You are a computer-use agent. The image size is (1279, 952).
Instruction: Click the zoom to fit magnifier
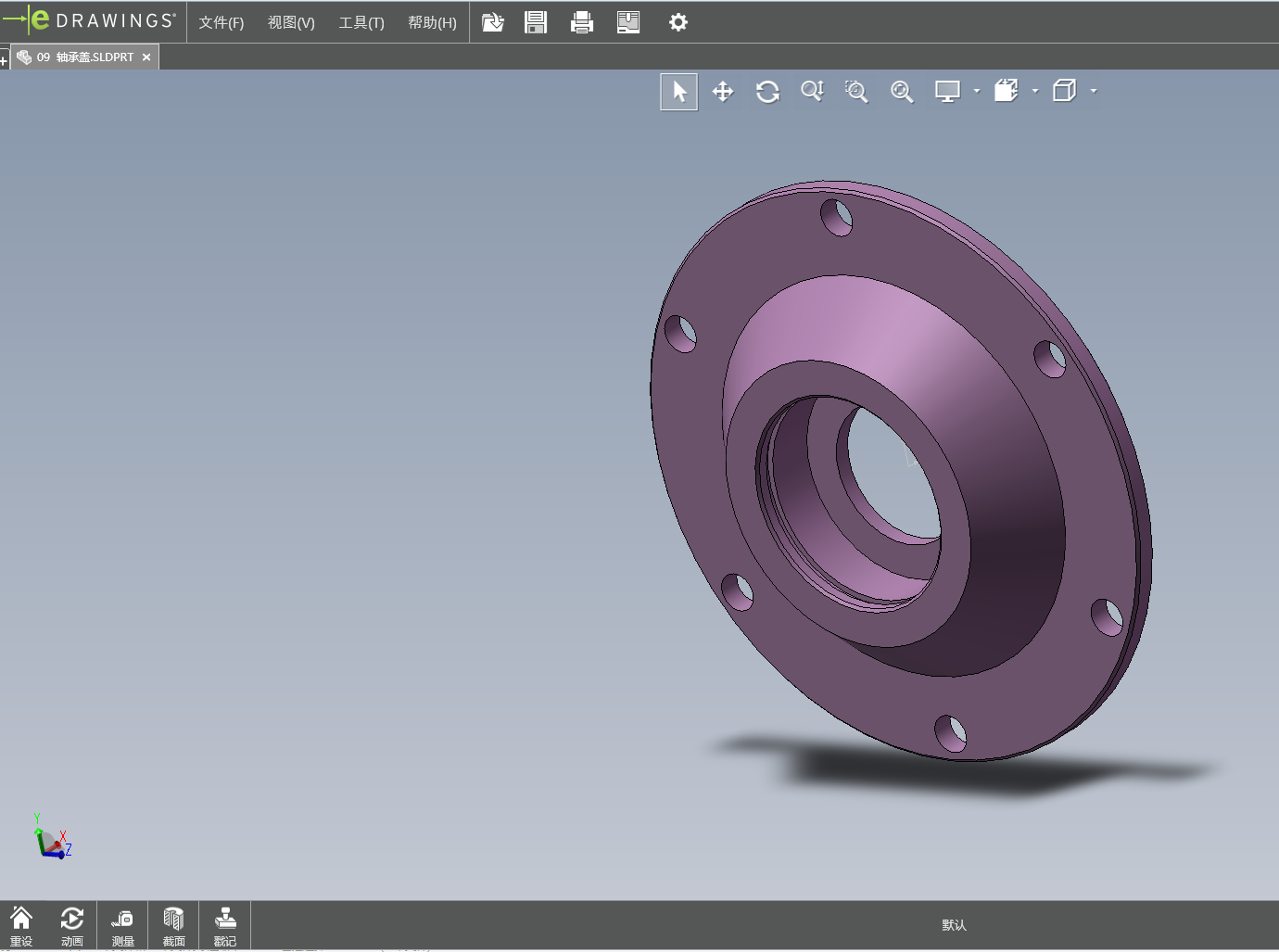pyautogui.click(x=902, y=92)
